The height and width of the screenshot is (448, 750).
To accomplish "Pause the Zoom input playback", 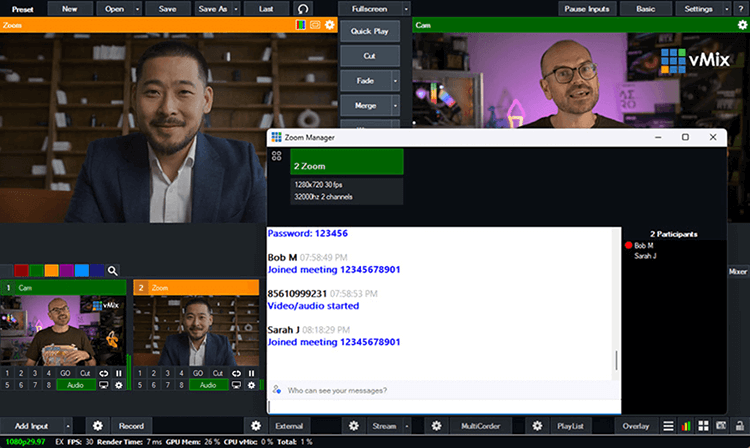I will coord(252,372).
